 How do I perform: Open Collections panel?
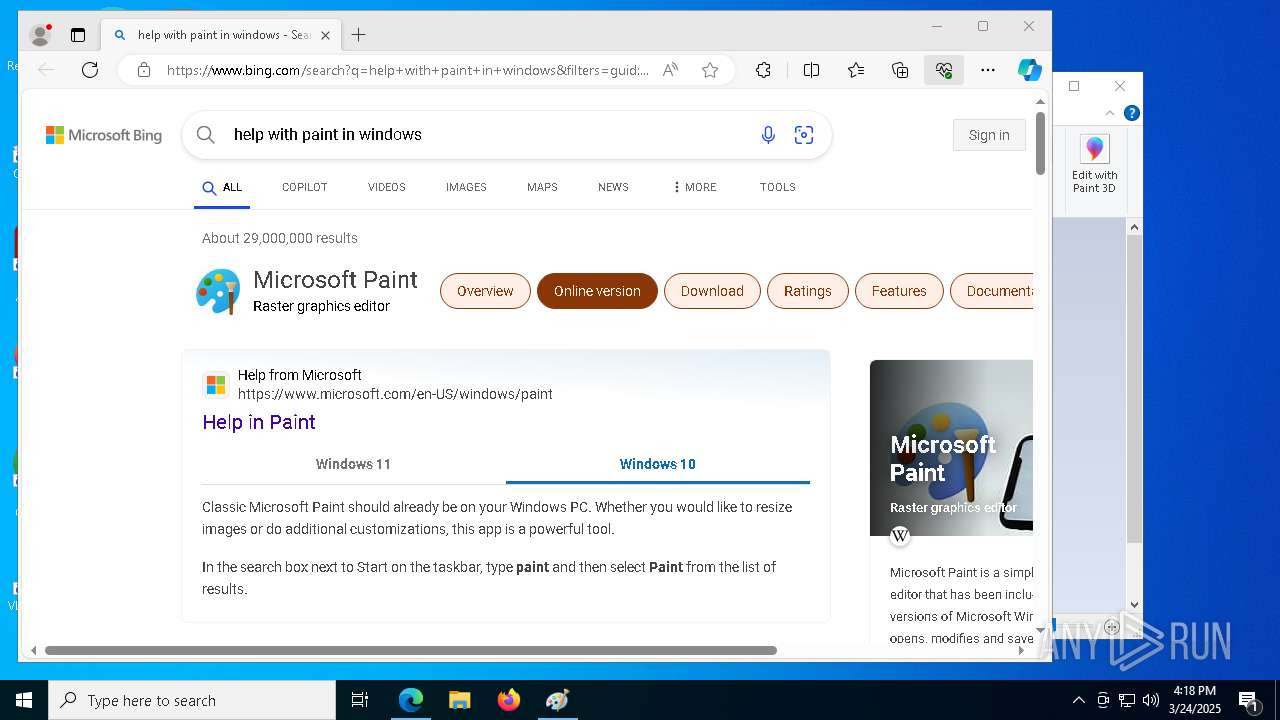900,70
